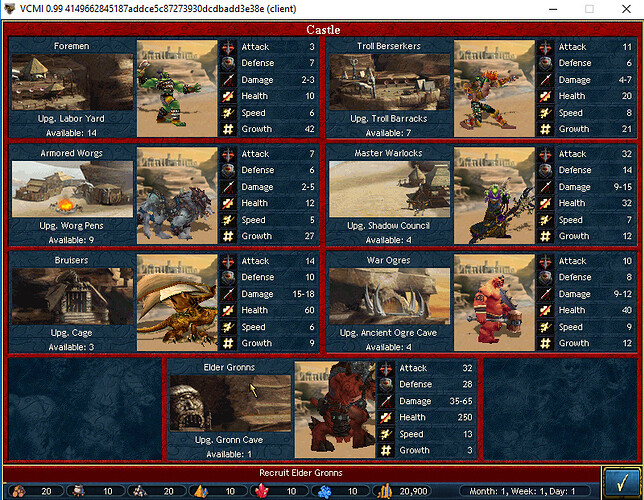Click the Troll Berserkers Speed icon

(545, 113)
